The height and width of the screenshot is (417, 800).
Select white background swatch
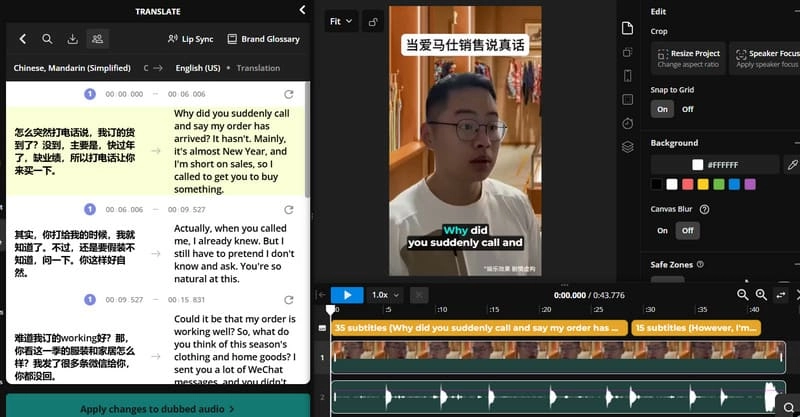pos(672,184)
